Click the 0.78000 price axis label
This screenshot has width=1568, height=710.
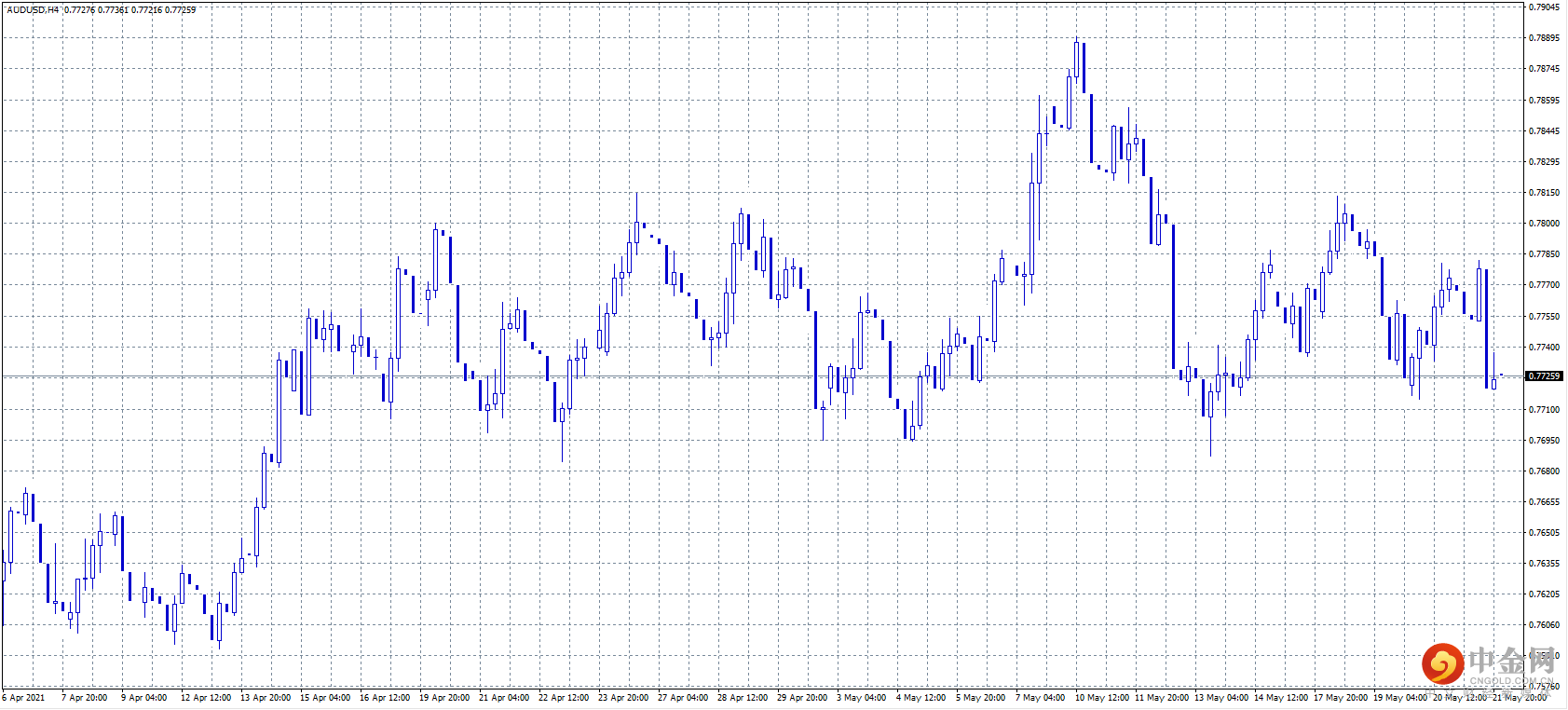point(1544,224)
